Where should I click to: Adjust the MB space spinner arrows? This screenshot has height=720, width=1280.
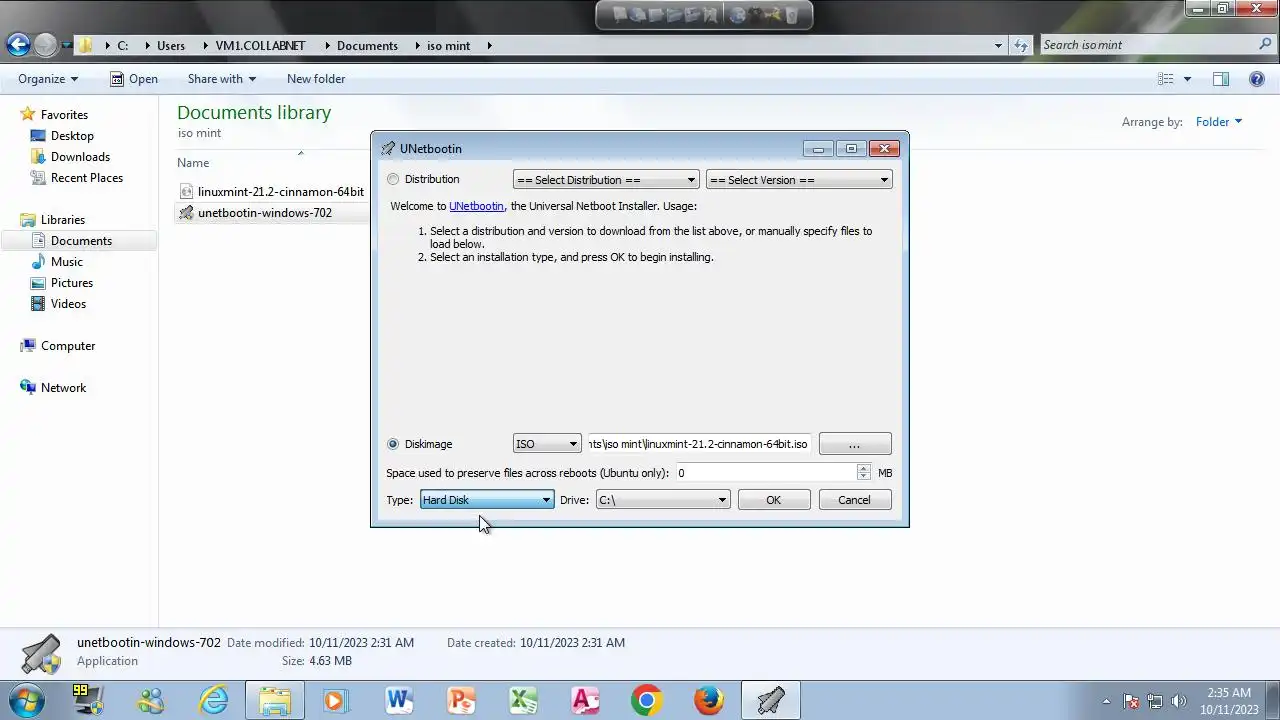864,473
